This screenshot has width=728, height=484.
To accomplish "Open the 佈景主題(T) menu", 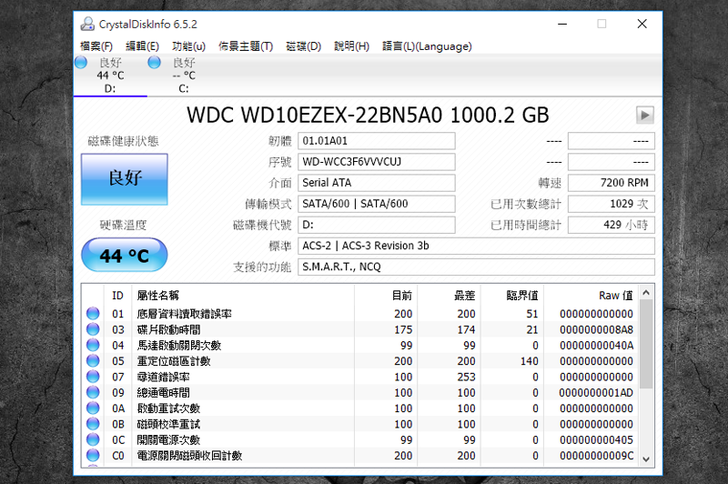I will point(246,46).
